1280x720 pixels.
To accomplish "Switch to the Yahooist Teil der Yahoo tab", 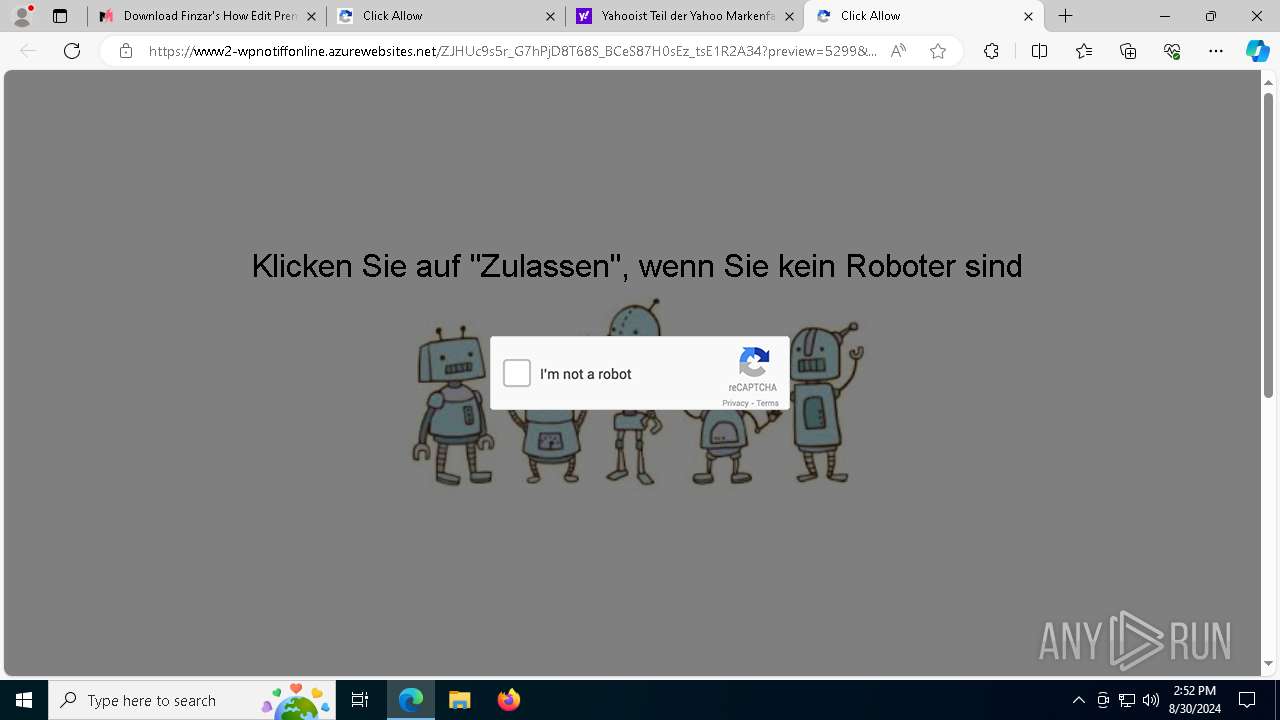I will pos(685,16).
